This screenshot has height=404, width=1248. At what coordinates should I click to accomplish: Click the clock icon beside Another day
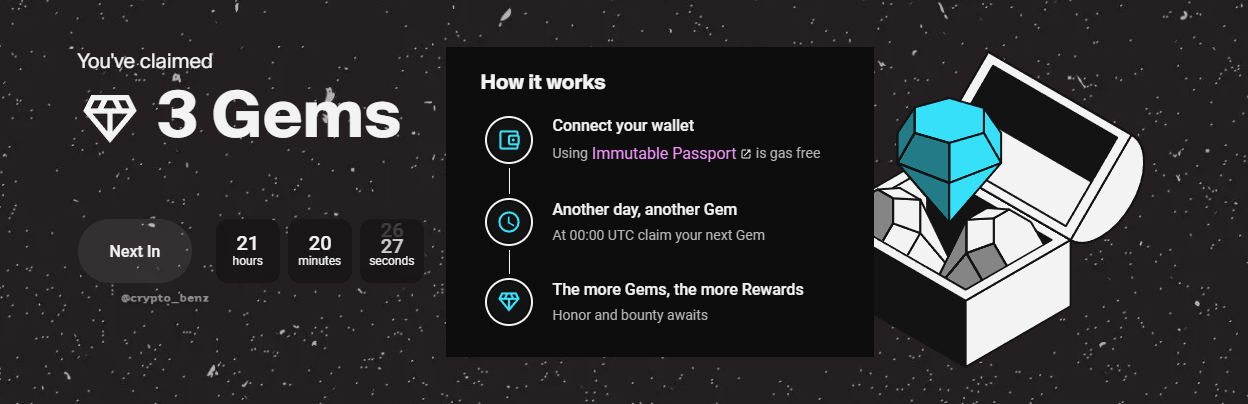509,222
